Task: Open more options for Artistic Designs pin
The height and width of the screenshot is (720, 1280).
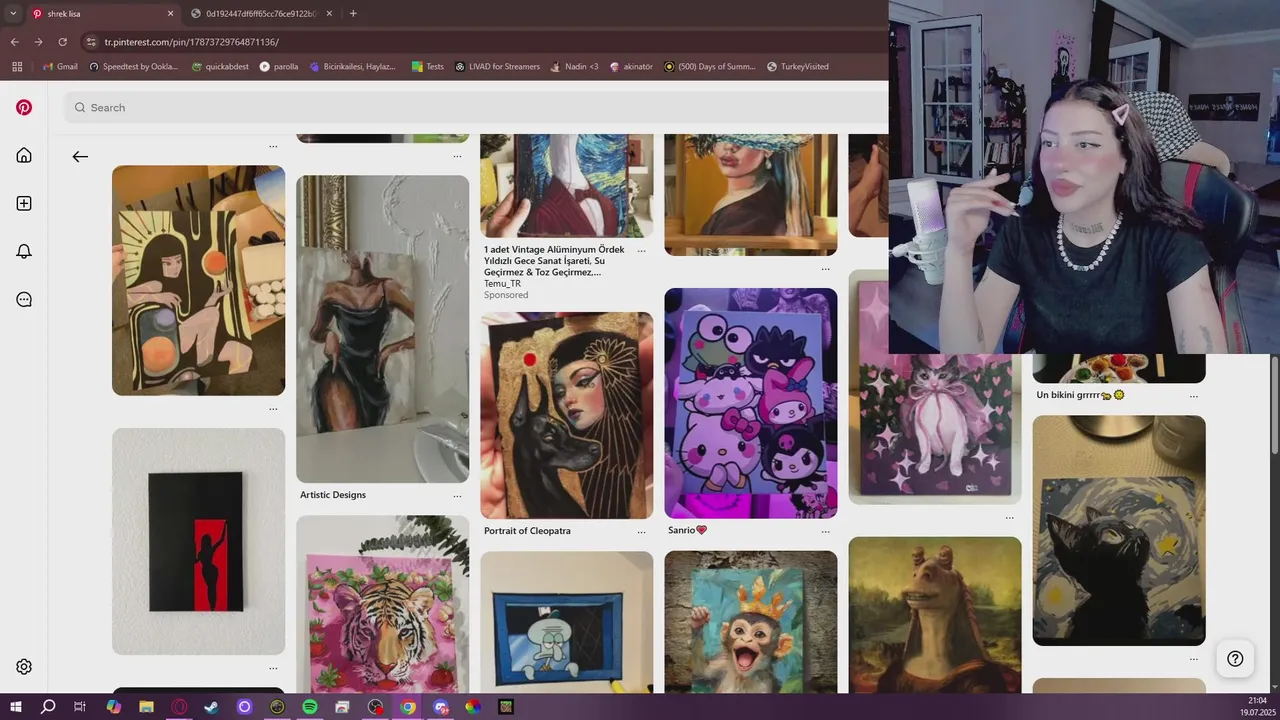Action: tap(457, 496)
